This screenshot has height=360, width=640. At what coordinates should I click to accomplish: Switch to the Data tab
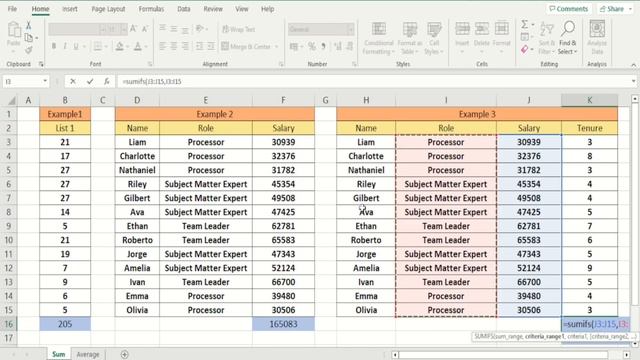pyautogui.click(x=184, y=9)
